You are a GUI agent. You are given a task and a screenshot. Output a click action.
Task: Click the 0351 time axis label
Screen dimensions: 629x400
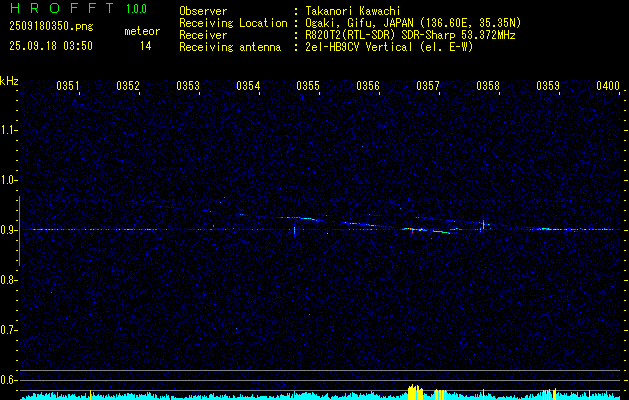click(x=68, y=86)
